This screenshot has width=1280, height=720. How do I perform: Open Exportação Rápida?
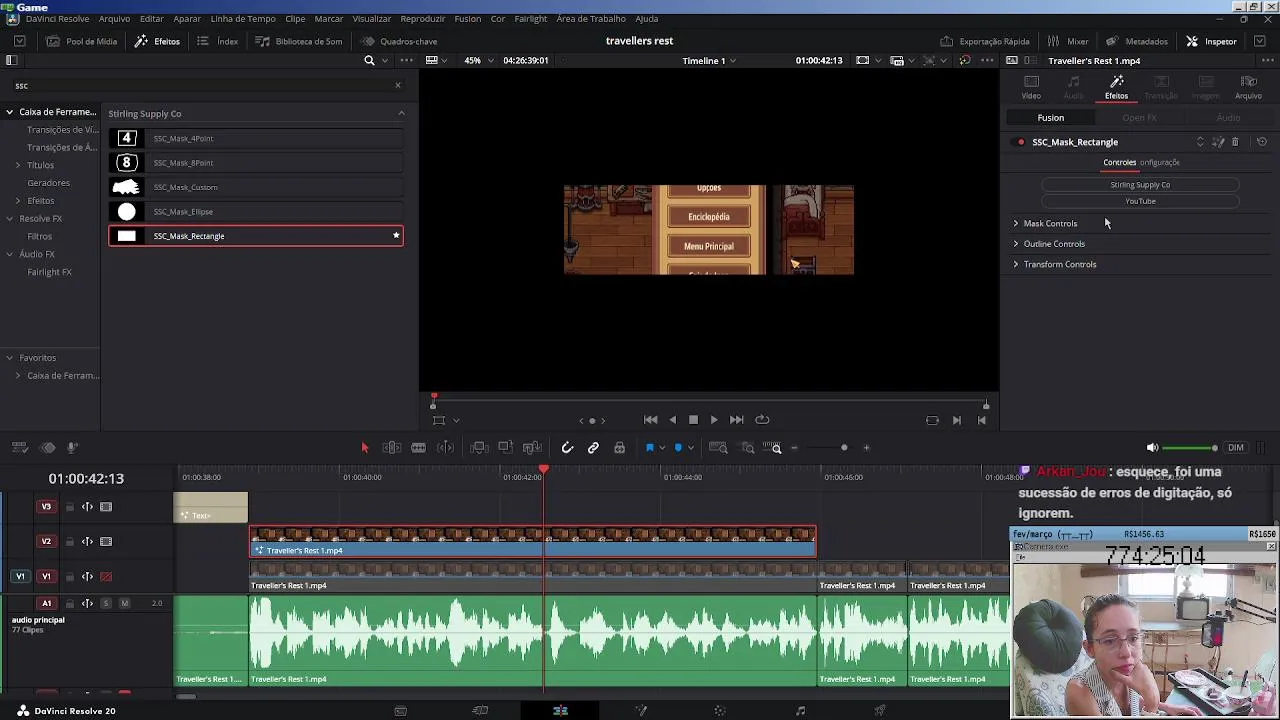(985, 41)
